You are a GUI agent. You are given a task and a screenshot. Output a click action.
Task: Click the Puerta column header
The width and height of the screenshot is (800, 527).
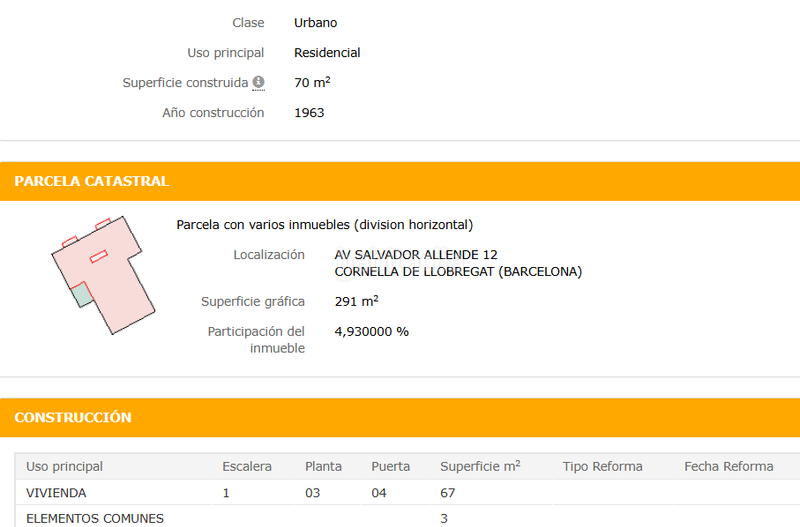pos(390,466)
